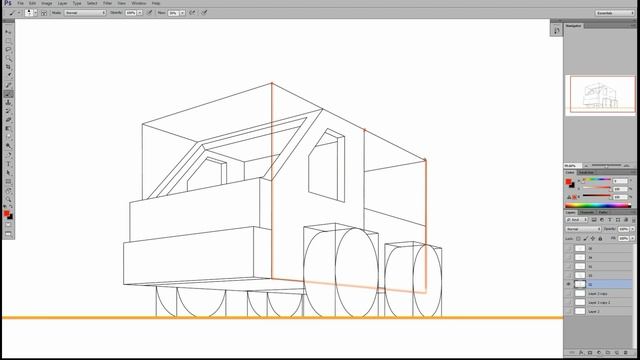Select the Hand tool

8,191
